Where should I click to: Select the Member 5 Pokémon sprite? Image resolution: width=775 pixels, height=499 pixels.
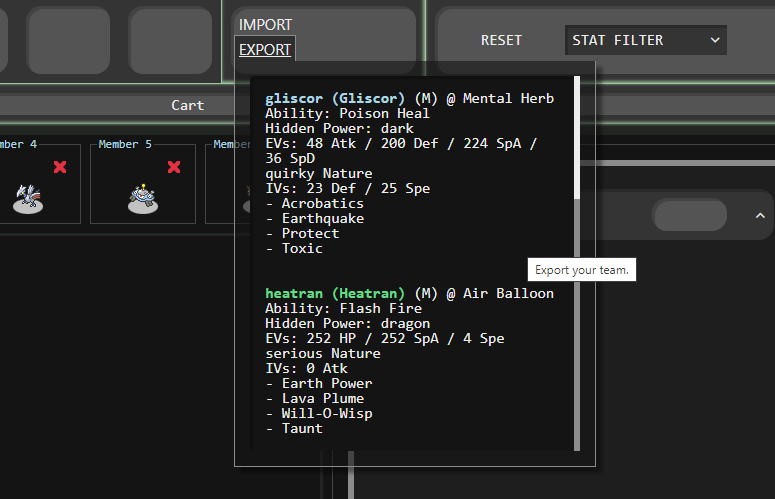pyautogui.click(x=143, y=198)
